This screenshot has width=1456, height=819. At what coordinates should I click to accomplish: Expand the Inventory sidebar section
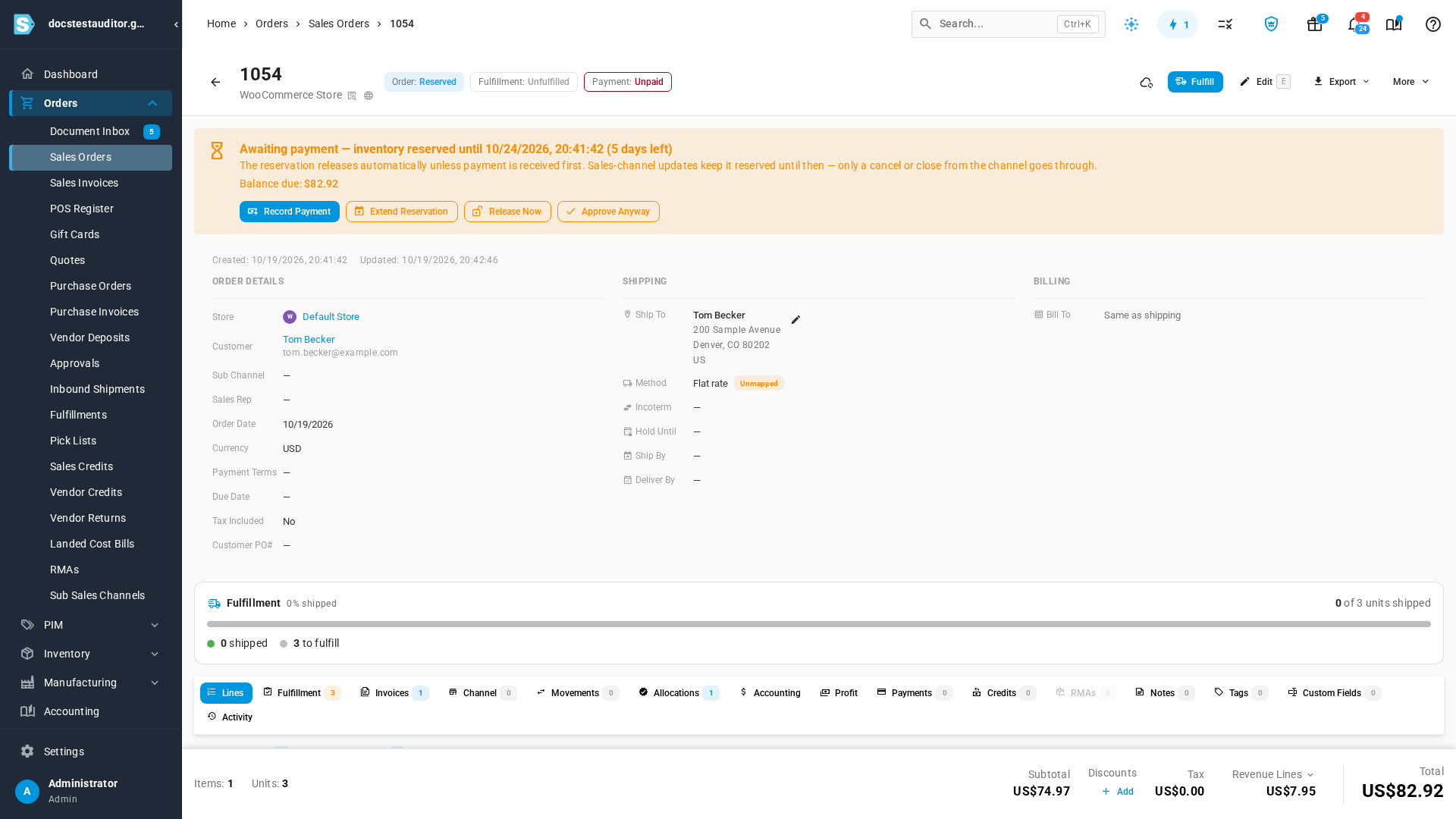click(x=155, y=654)
